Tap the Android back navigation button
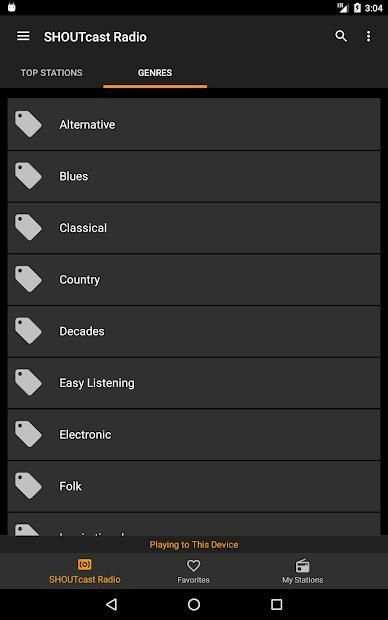 tap(112, 604)
